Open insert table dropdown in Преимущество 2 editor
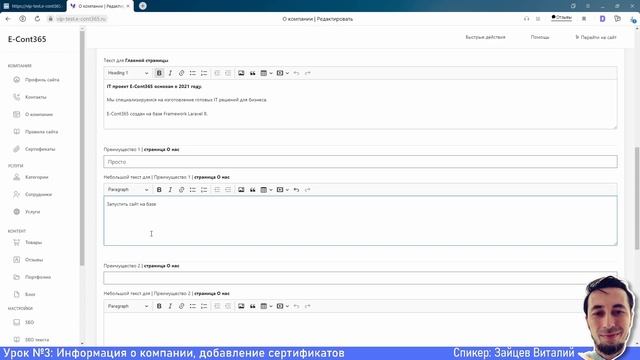The image size is (640, 360). pos(266,306)
